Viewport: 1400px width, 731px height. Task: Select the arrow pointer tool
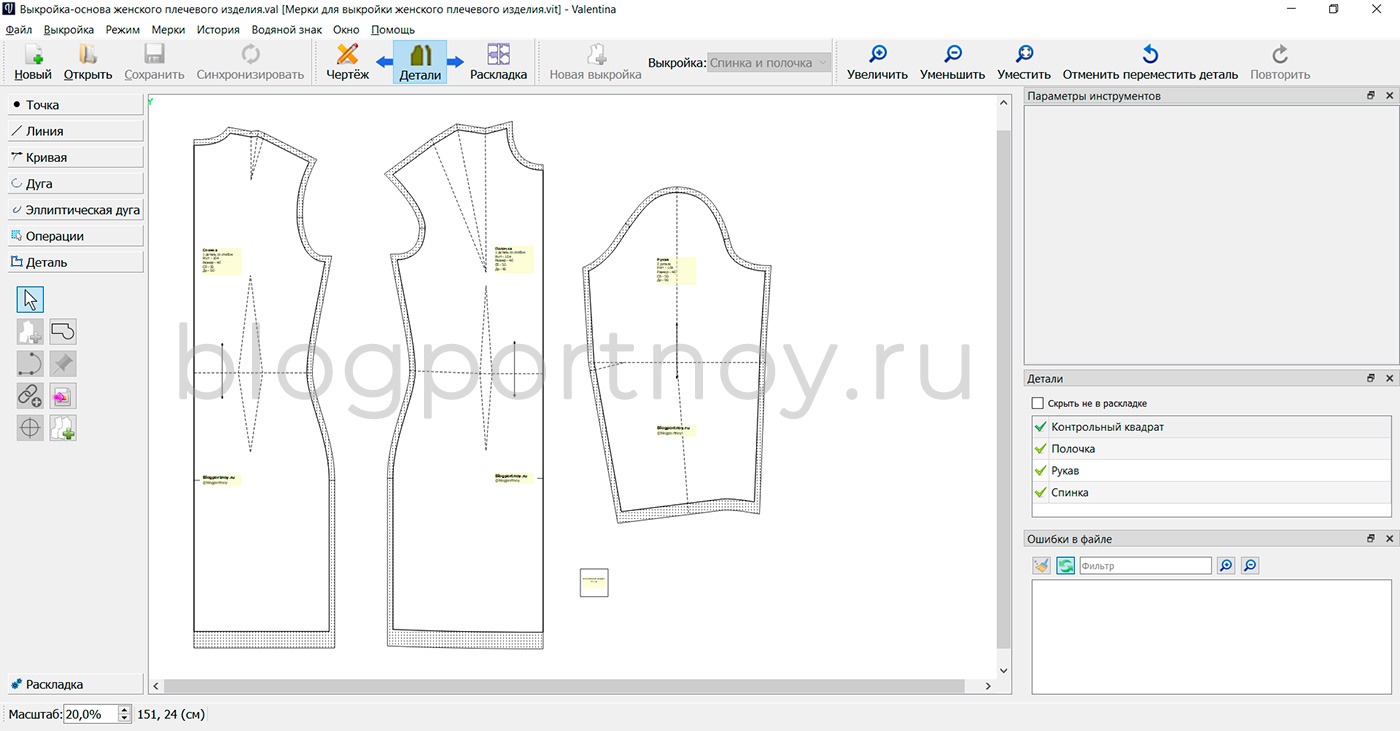tap(30, 299)
